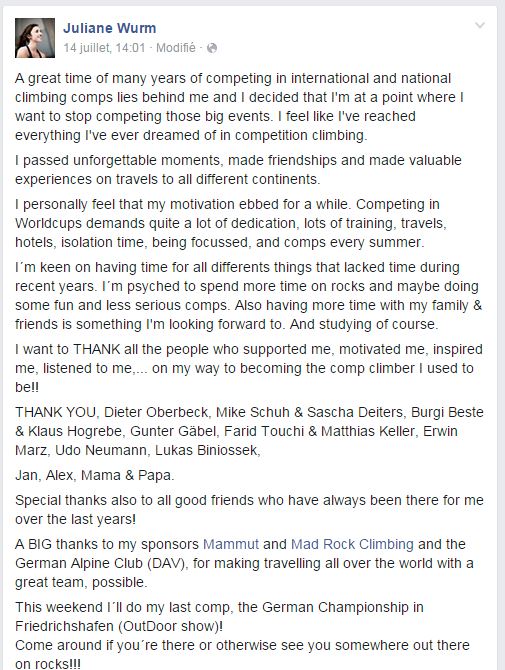Open the Mad Rock Climbing page link
The width and height of the screenshot is (505, 670).
click(x=352, y=544)
